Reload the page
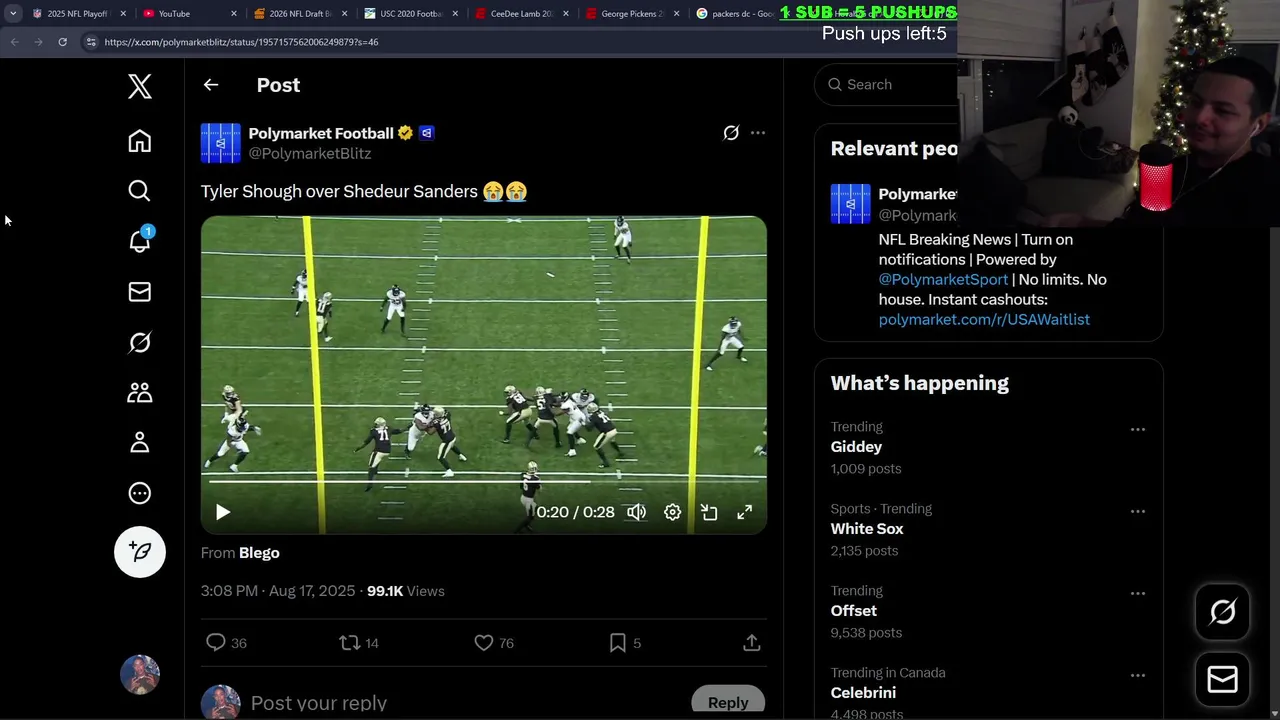 62,42
